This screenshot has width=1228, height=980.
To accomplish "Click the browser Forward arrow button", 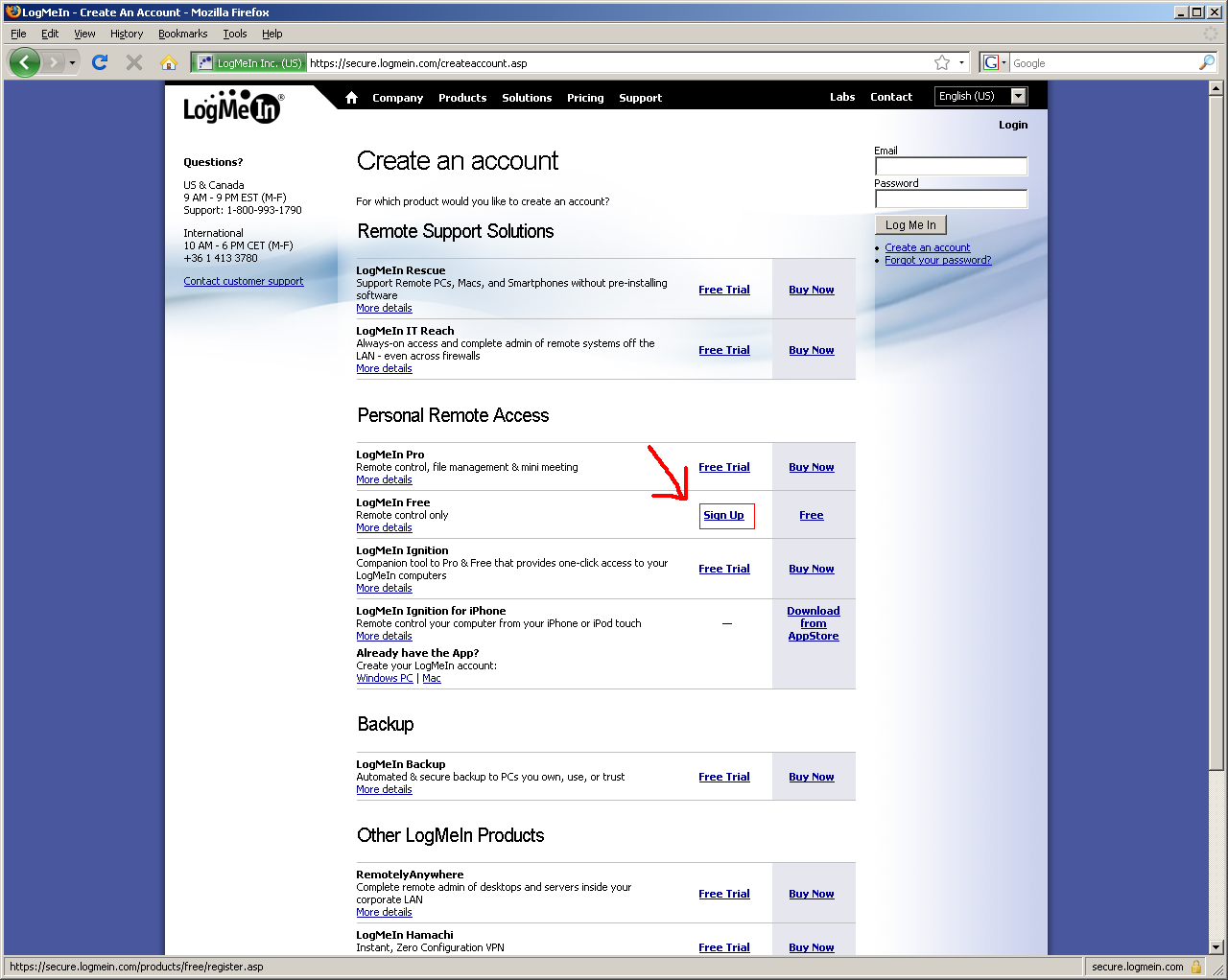I will [54, 62].
